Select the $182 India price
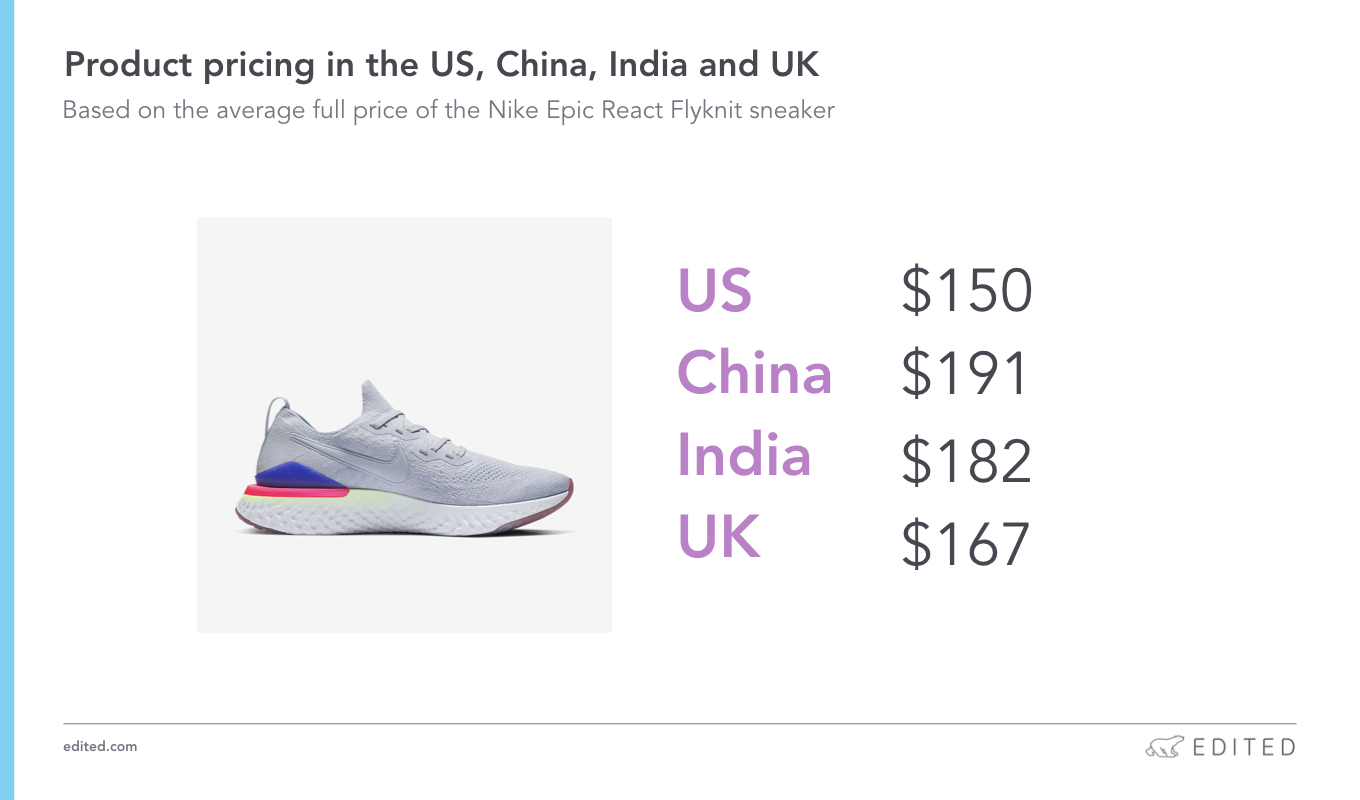Screen dimensions: 1360x800 click(x=966, y=461)
